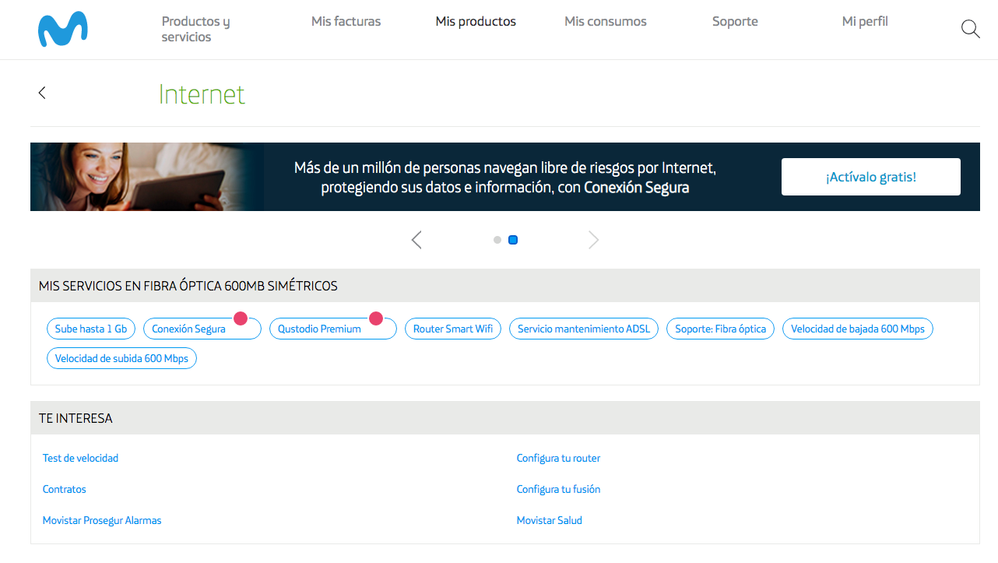Screen dimensions: 998x563
Task: Open Configura tu fusión link
Action: [x=558, y=489]
